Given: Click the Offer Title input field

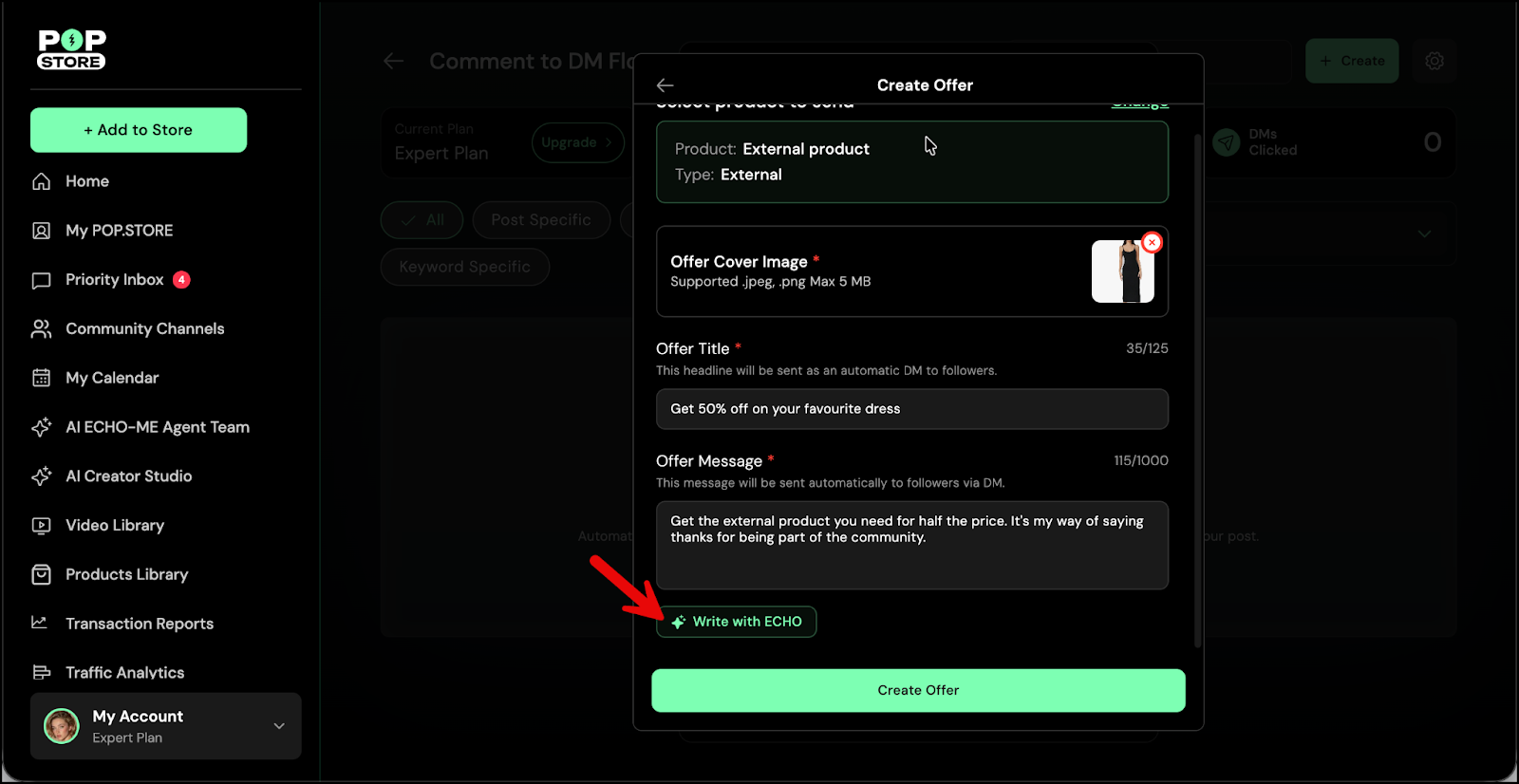Looking at the screenshot, I should [911, 409].
